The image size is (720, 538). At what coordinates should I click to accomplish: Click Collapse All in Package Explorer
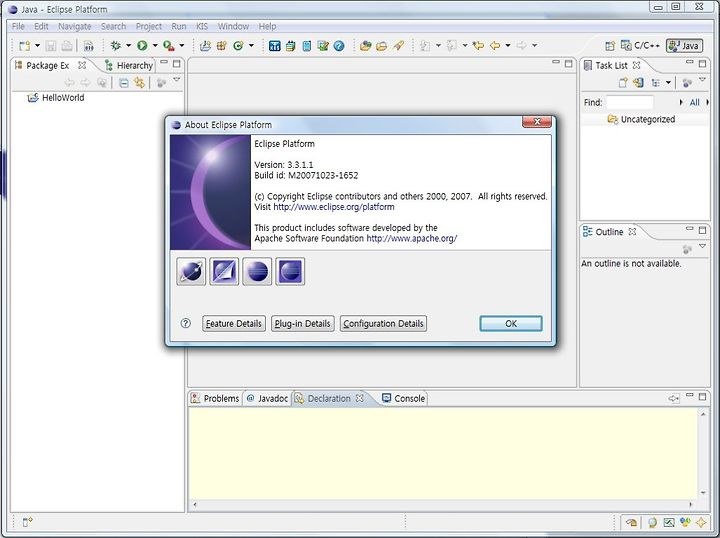click(x=124, y=83)
